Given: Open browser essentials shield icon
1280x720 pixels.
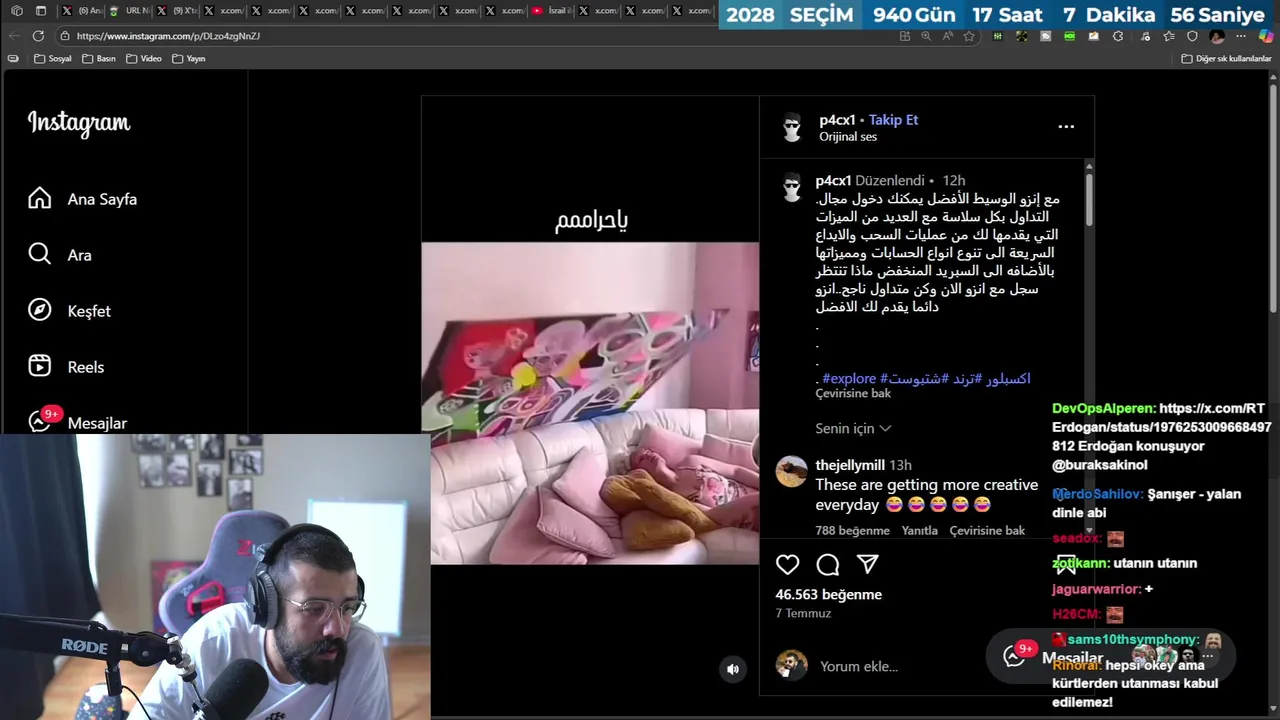Looking at the screenshot, I should (1192, 36).
